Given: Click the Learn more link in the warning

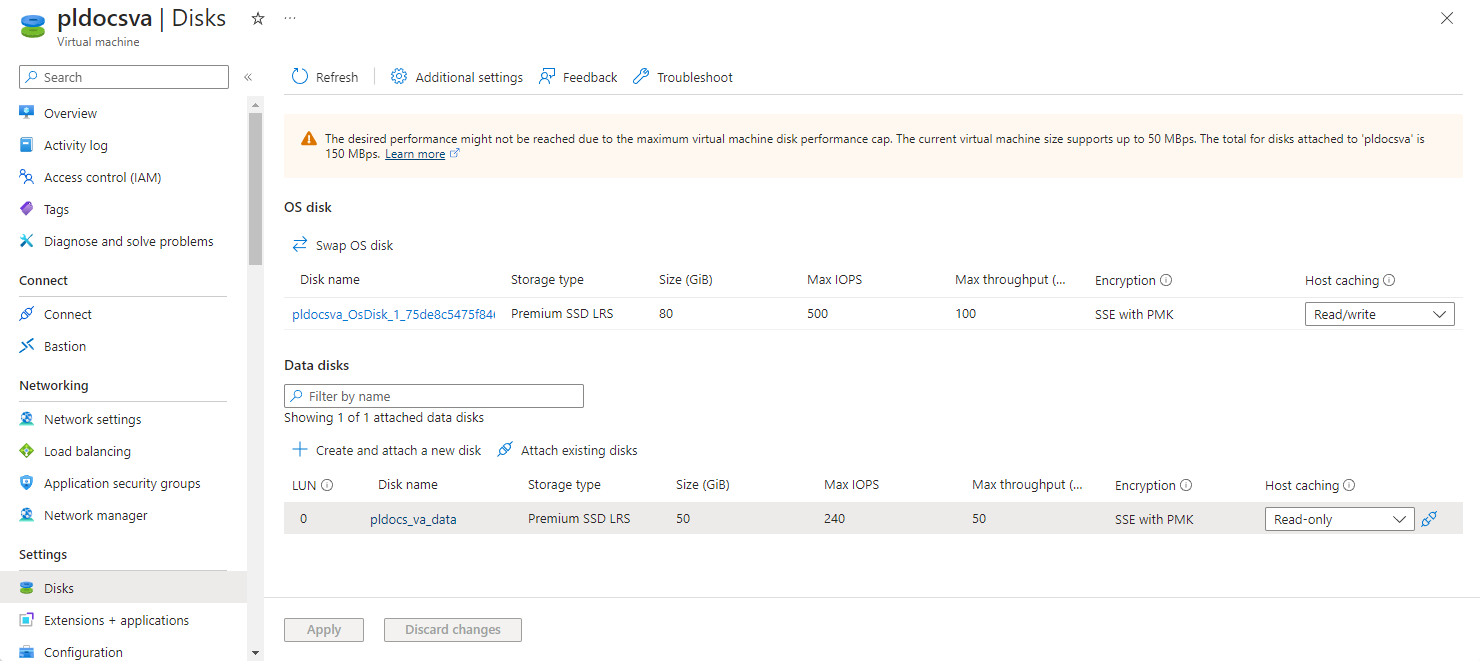Looking at the screenshot, I should click(415, 154).
